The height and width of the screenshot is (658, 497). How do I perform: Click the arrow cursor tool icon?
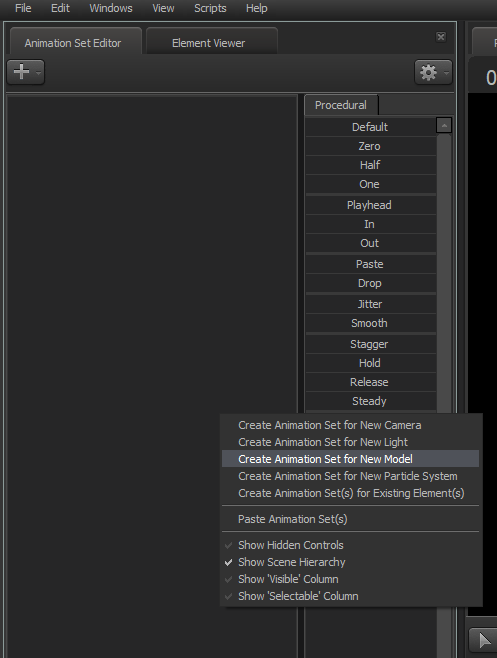pyautogui.click(x=484, y=640)
